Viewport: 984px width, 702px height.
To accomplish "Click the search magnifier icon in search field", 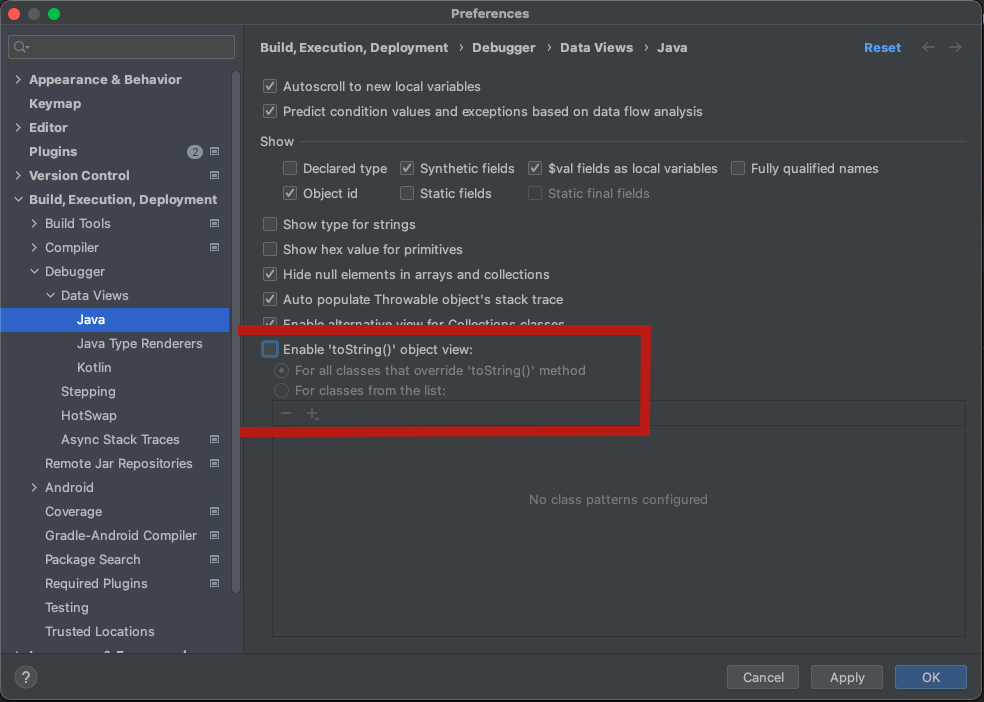I will point(21,47).
